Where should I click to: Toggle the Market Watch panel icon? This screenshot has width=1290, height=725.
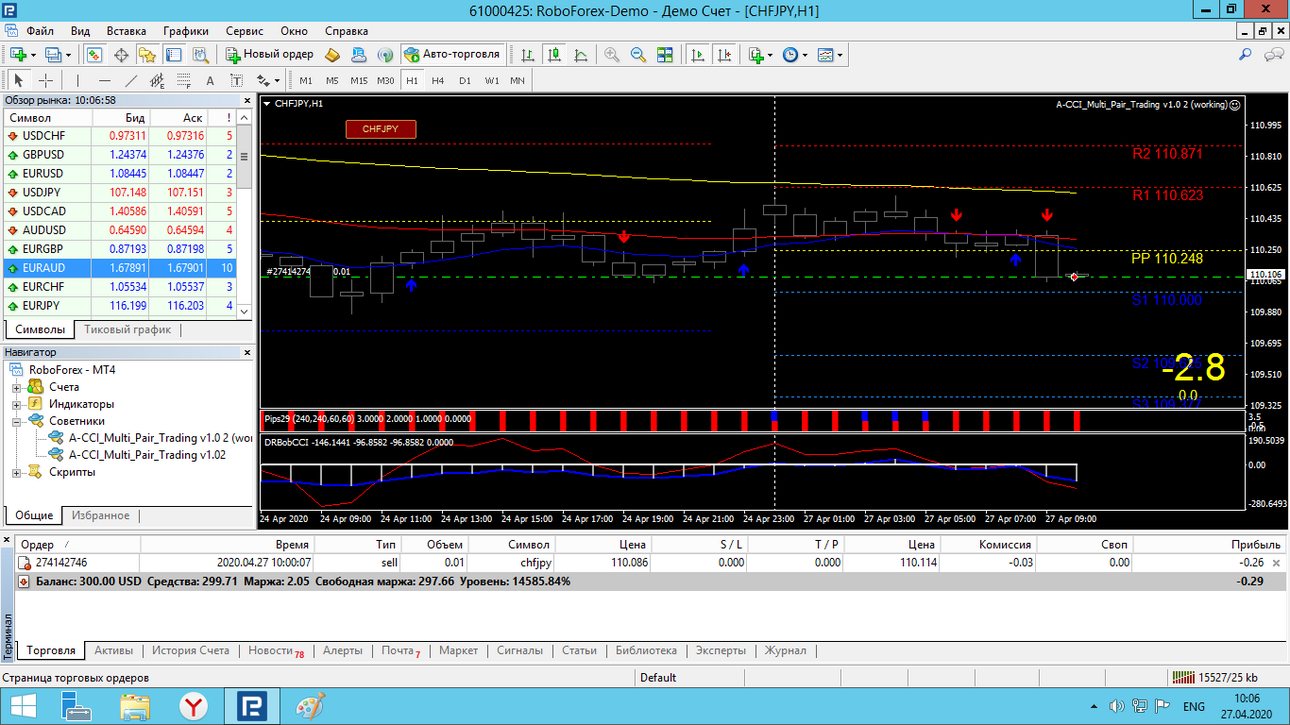point(95,54)
